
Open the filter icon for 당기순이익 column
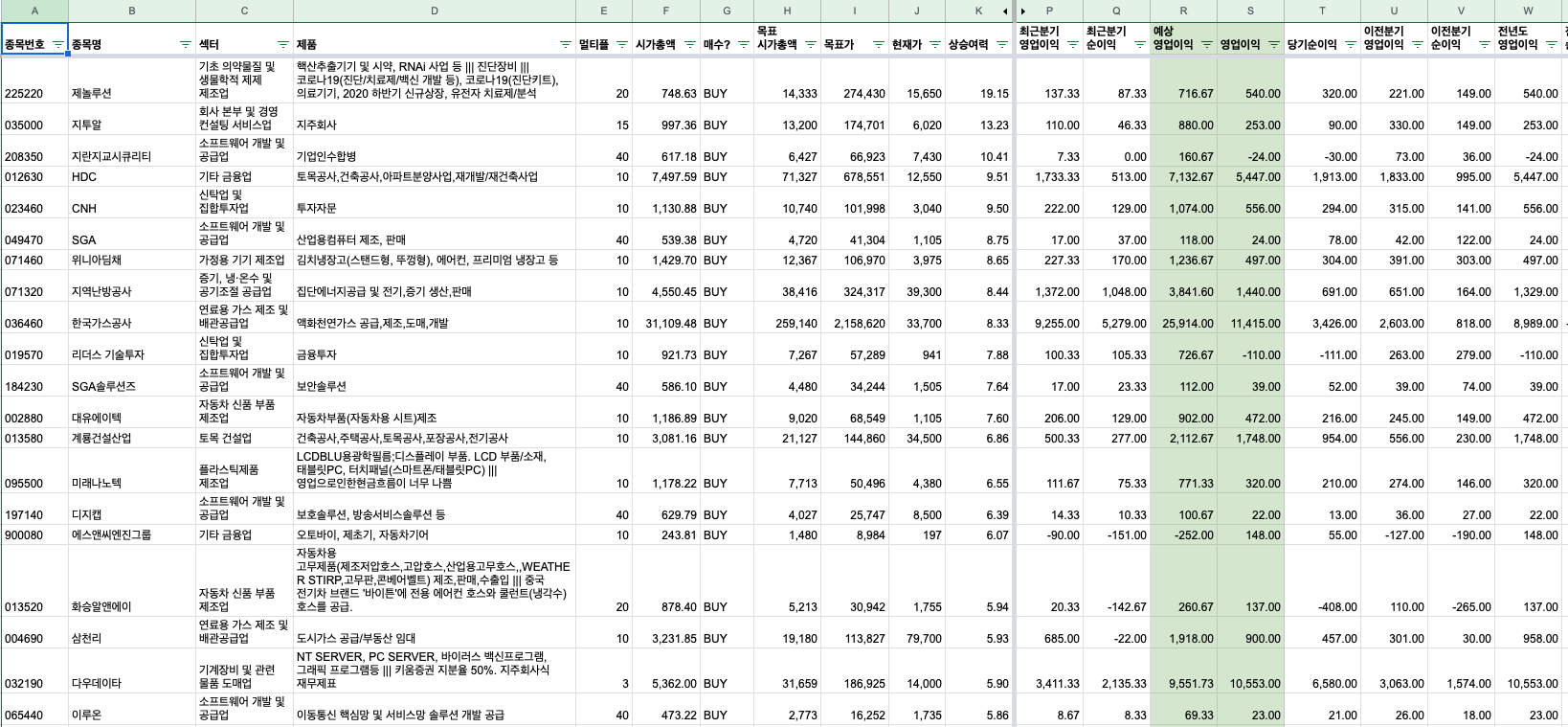pyautogui.click(x=1351, y=45)
